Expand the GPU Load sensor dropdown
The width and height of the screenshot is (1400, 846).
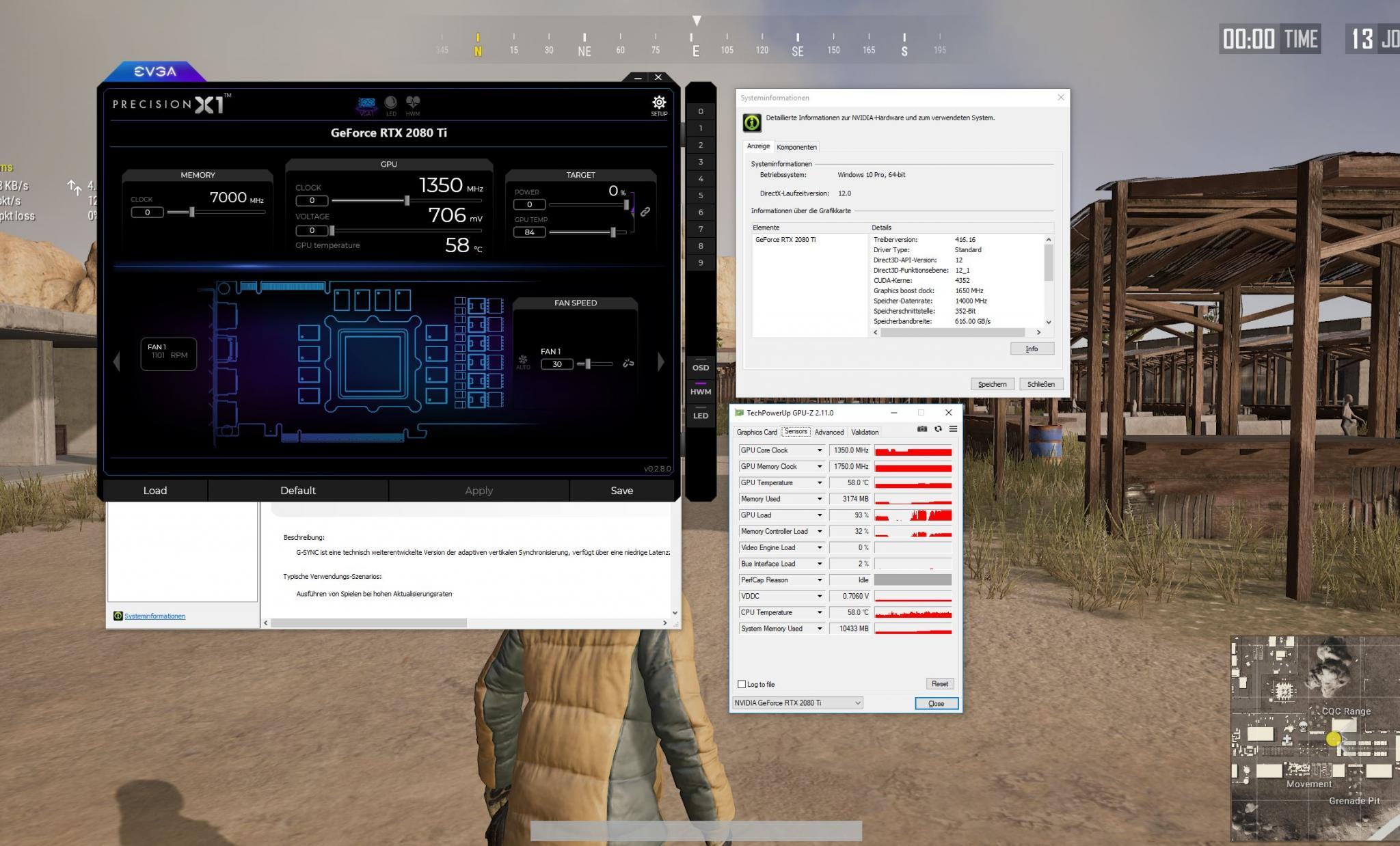pyautogui.click(x=820, y=515)
